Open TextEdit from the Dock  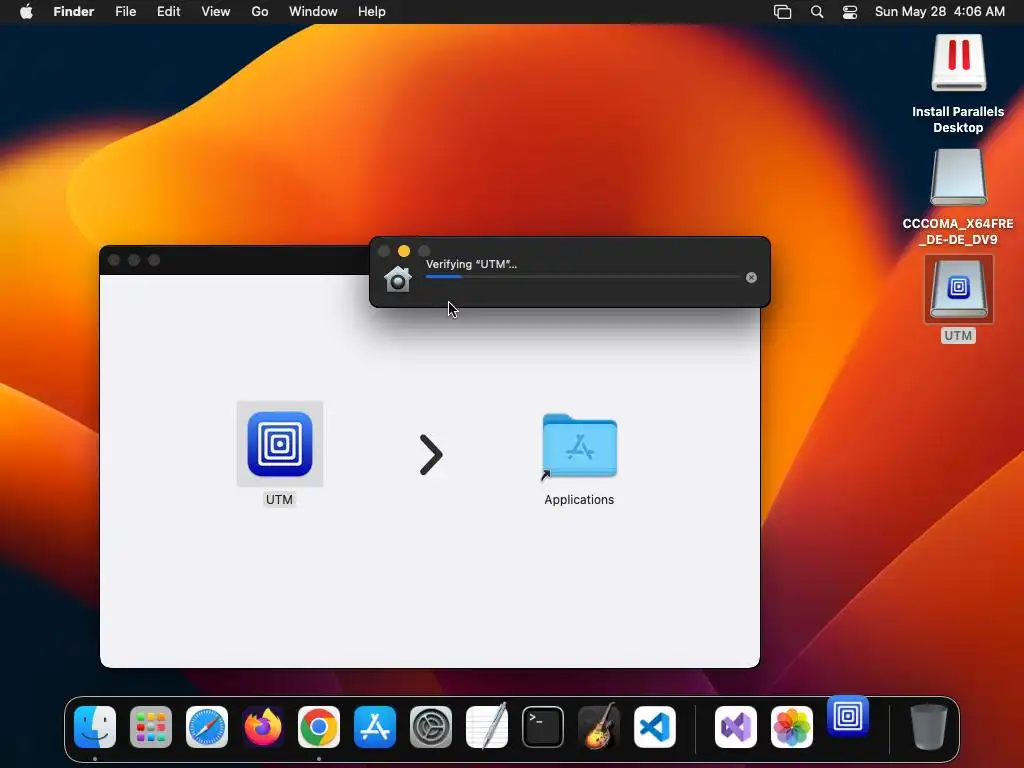coord(487,726)
